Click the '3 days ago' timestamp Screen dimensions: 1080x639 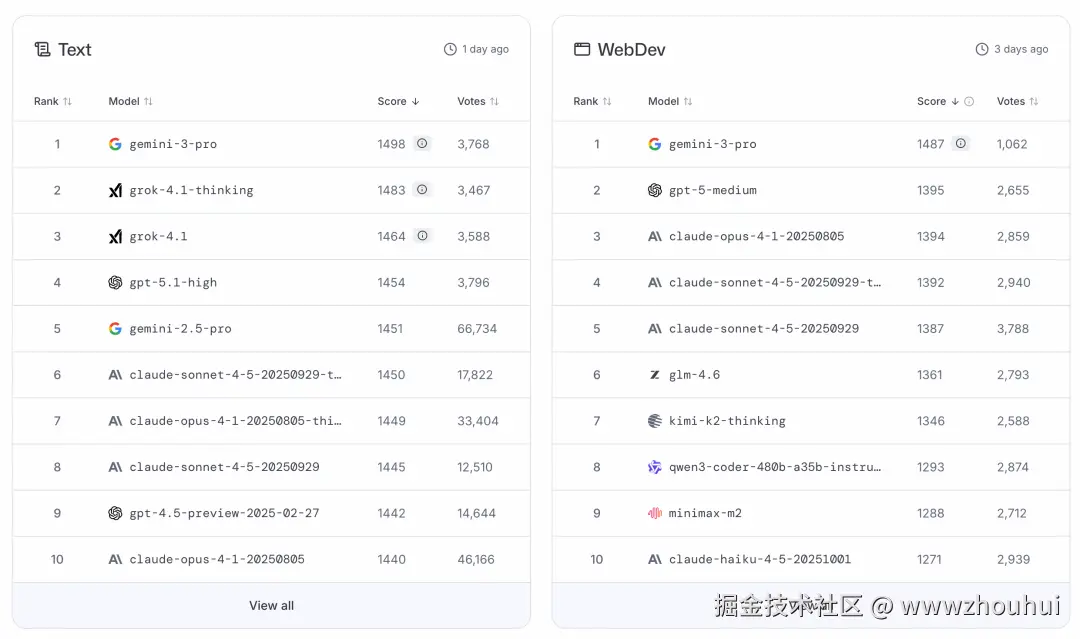(1021, 49)
